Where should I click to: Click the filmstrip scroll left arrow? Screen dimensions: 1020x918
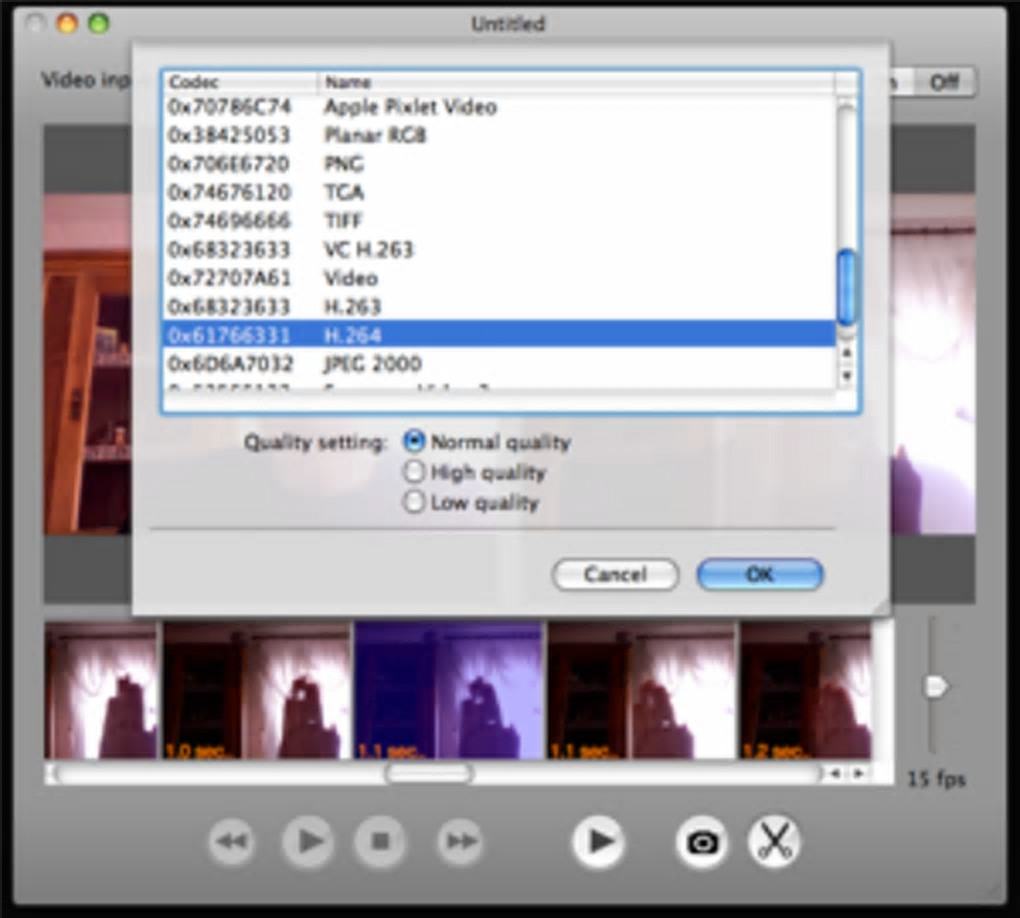835,774
